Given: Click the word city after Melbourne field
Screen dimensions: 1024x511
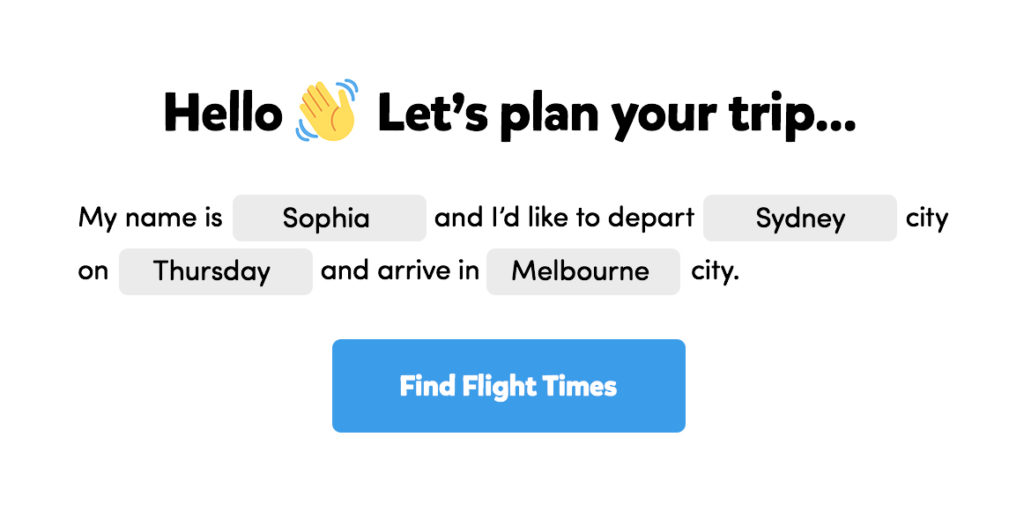Looking at the screenshot, I should click(x=714, y=271).
